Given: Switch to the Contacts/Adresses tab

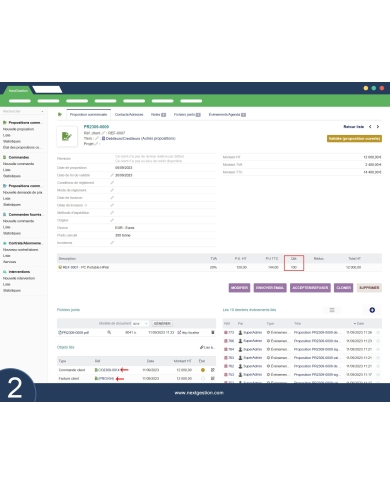Looking at the screenshot, I should point(129,114).
